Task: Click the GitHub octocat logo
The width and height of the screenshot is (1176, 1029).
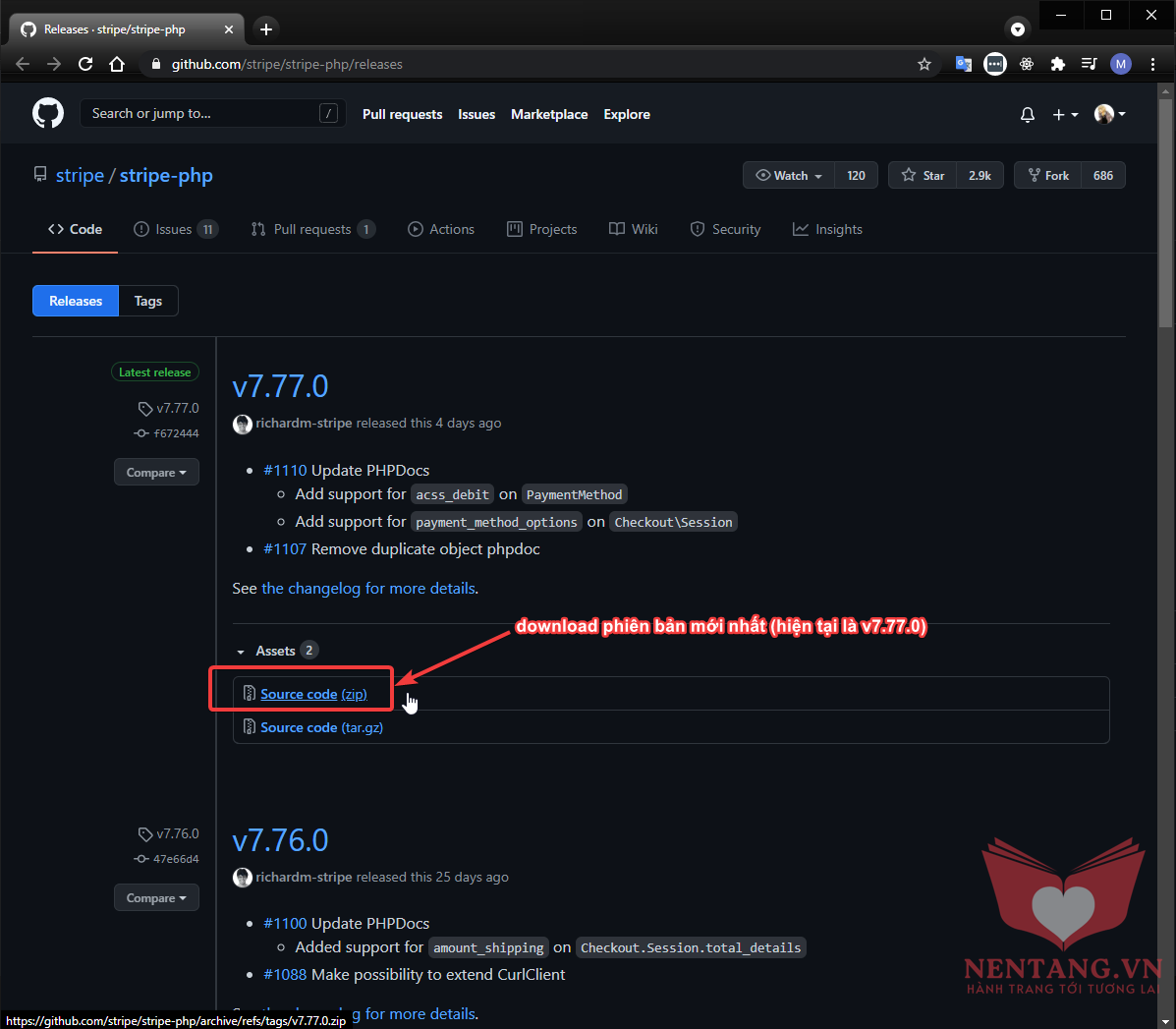Action: [x=48, y=114]
